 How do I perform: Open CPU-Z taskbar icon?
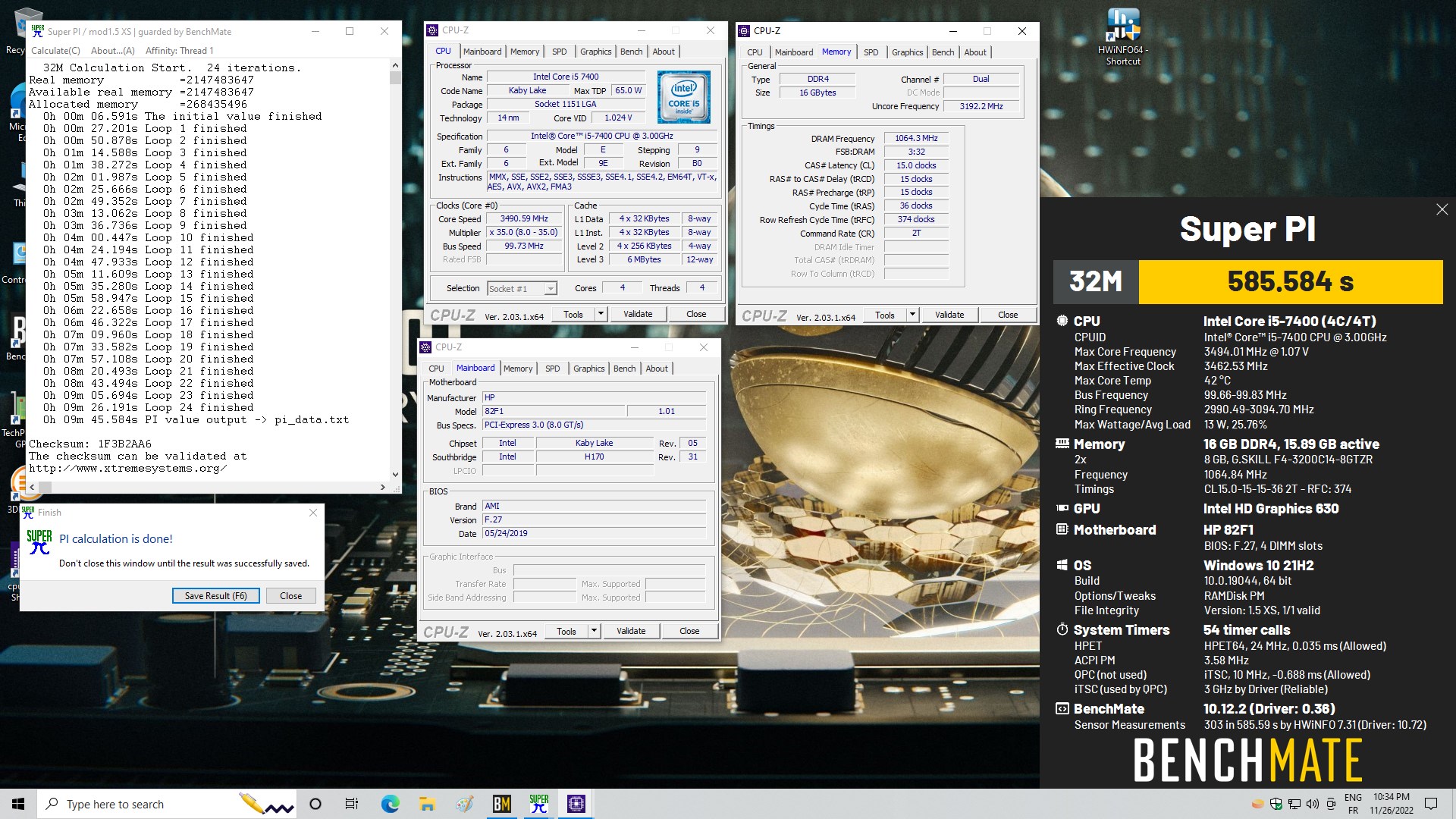(x=576, y=804)
